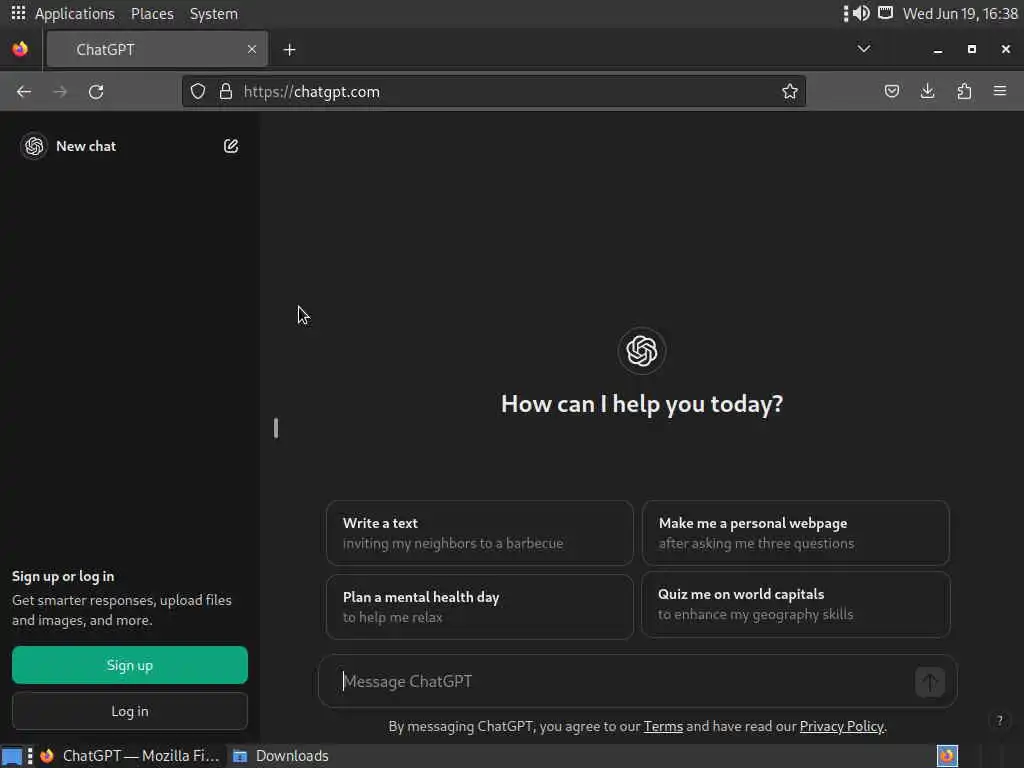Click the date and time clock

[960, 14]
